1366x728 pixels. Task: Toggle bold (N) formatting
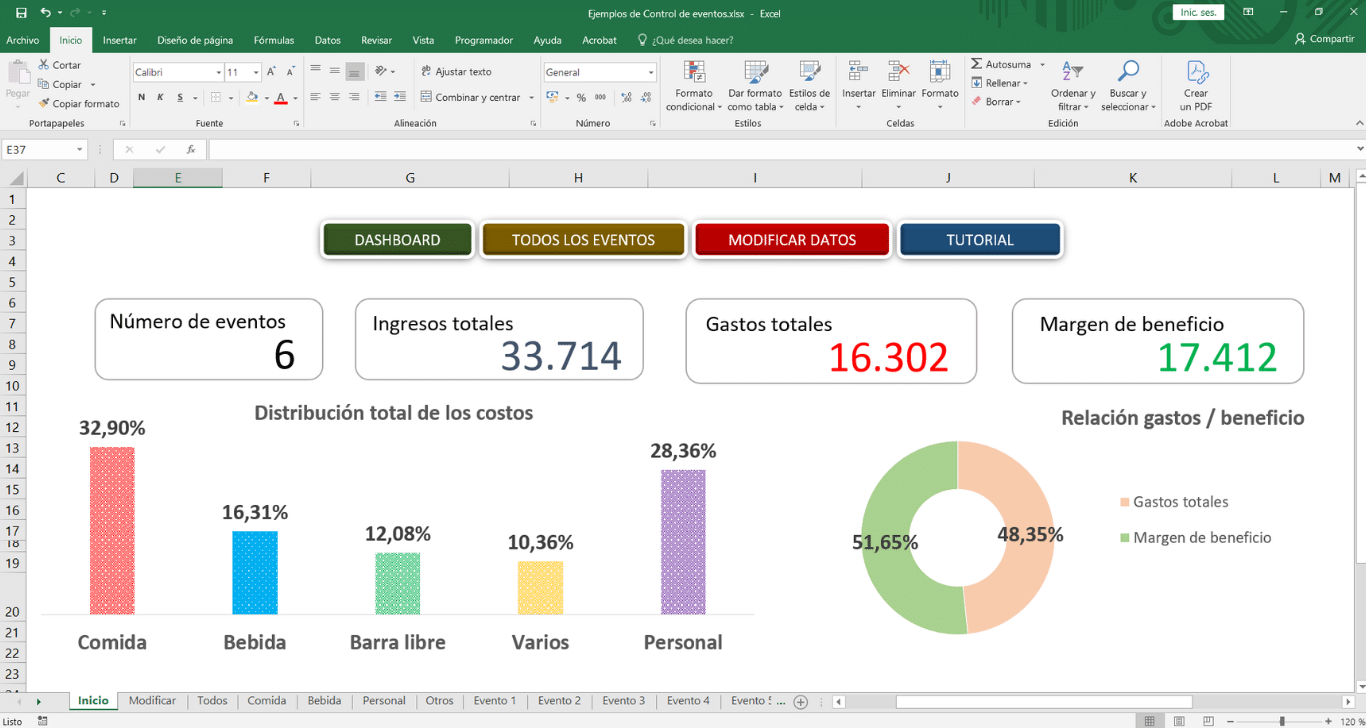(x=141, y=98)
